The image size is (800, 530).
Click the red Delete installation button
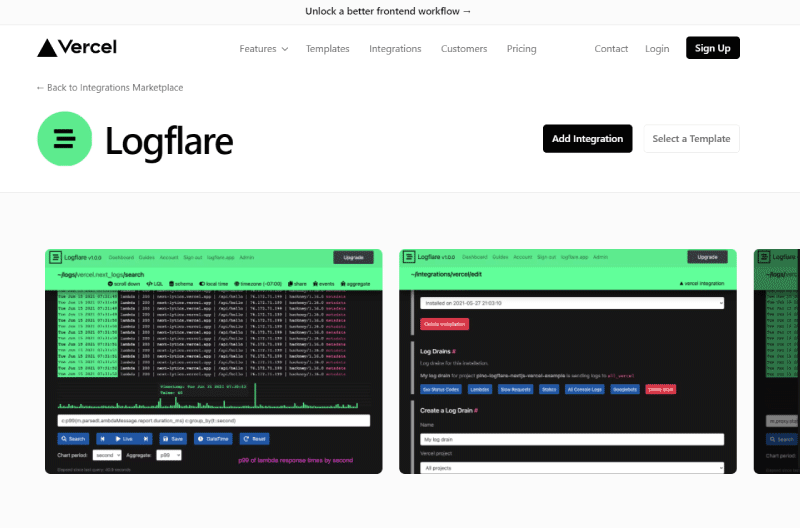(444, 324)
